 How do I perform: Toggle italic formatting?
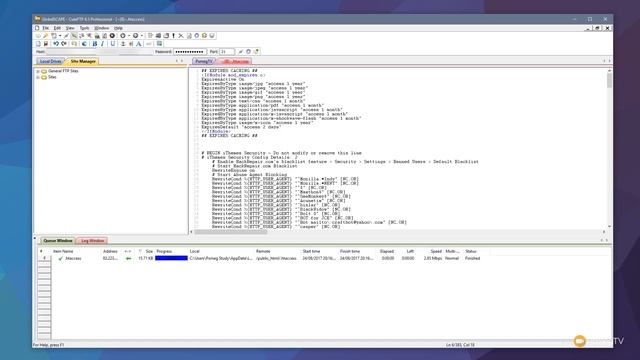point(102,44)
